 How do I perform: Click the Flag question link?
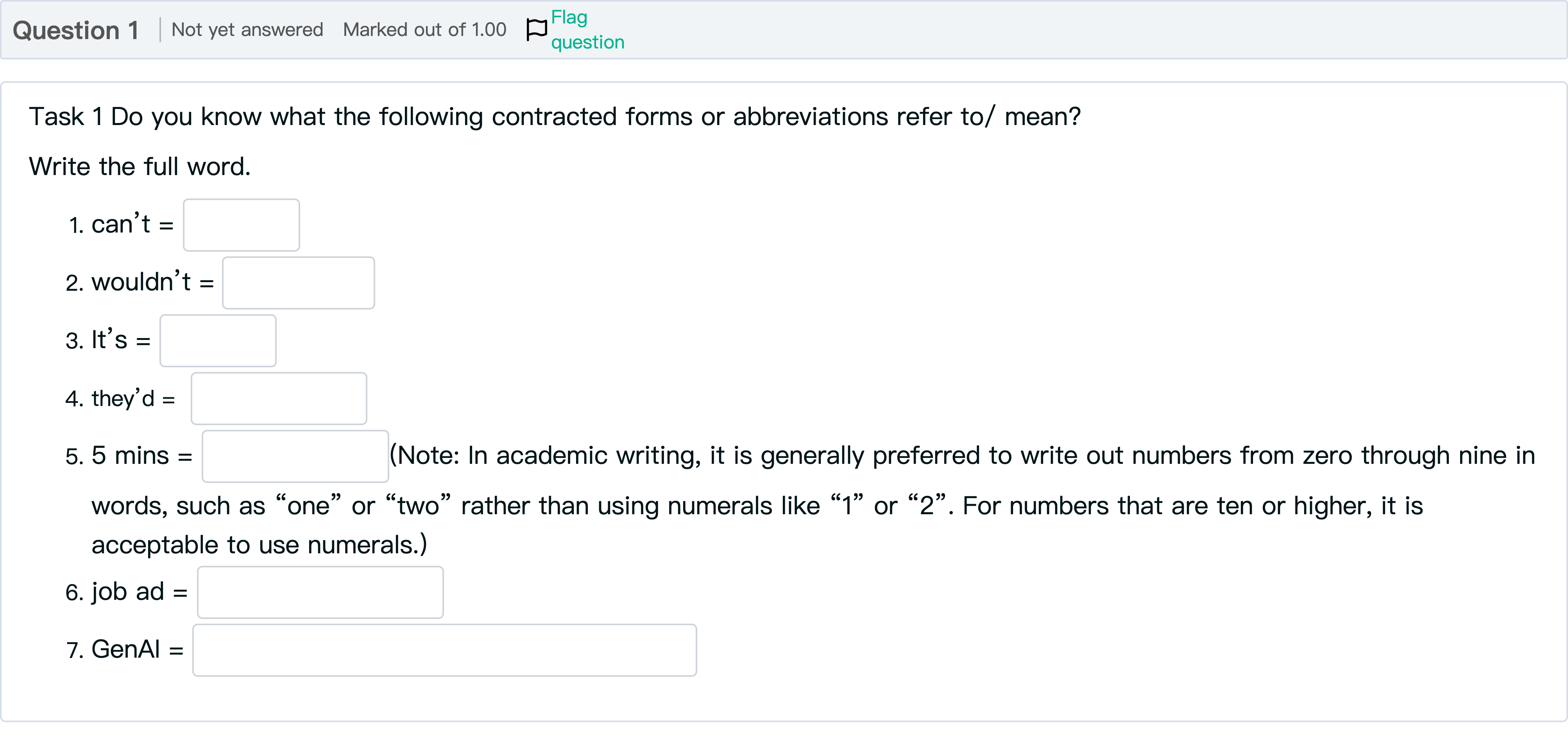(587, 30)
